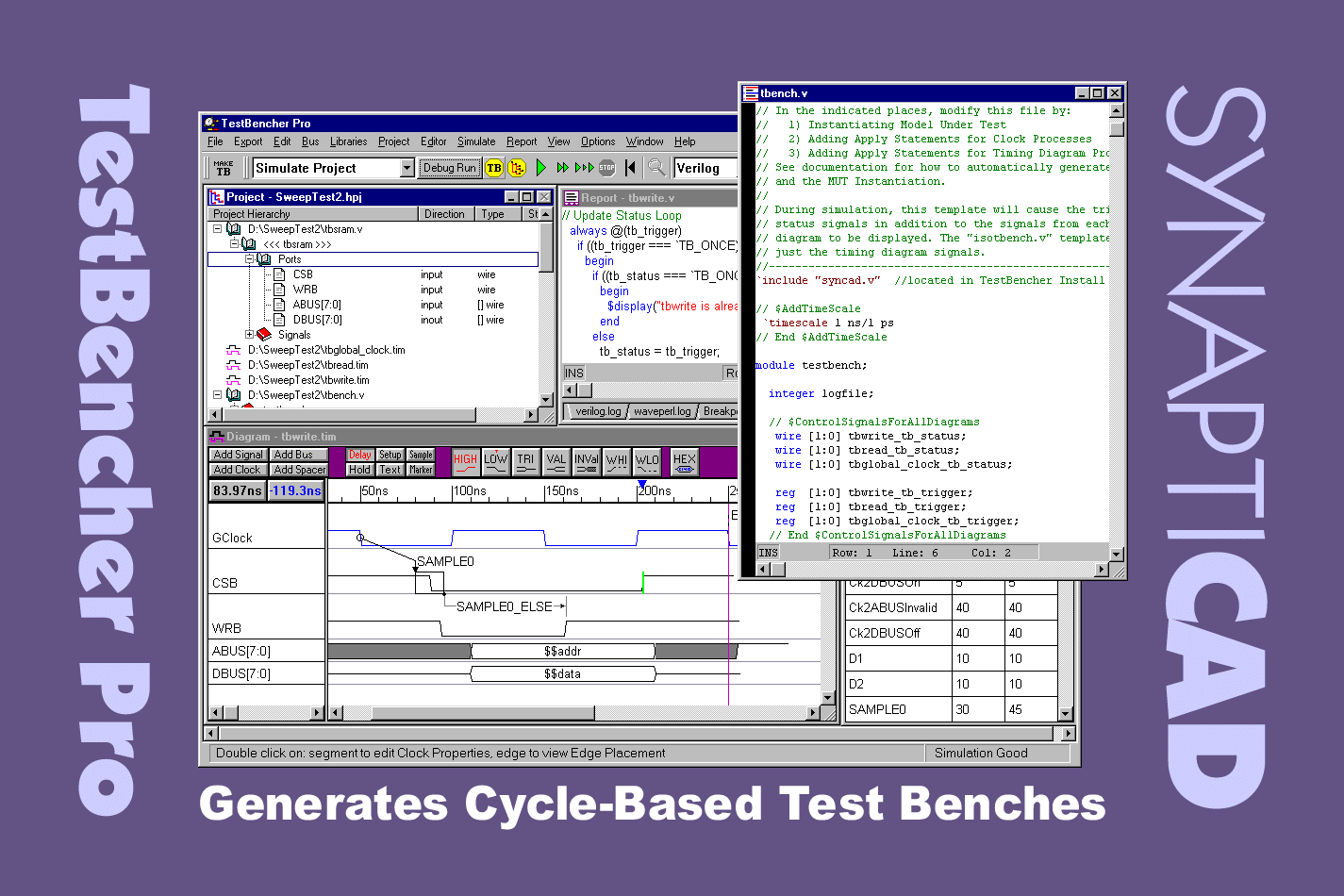Open the File menu
The height and width of the screenshot is (896, 1344).
coord(215,141)
